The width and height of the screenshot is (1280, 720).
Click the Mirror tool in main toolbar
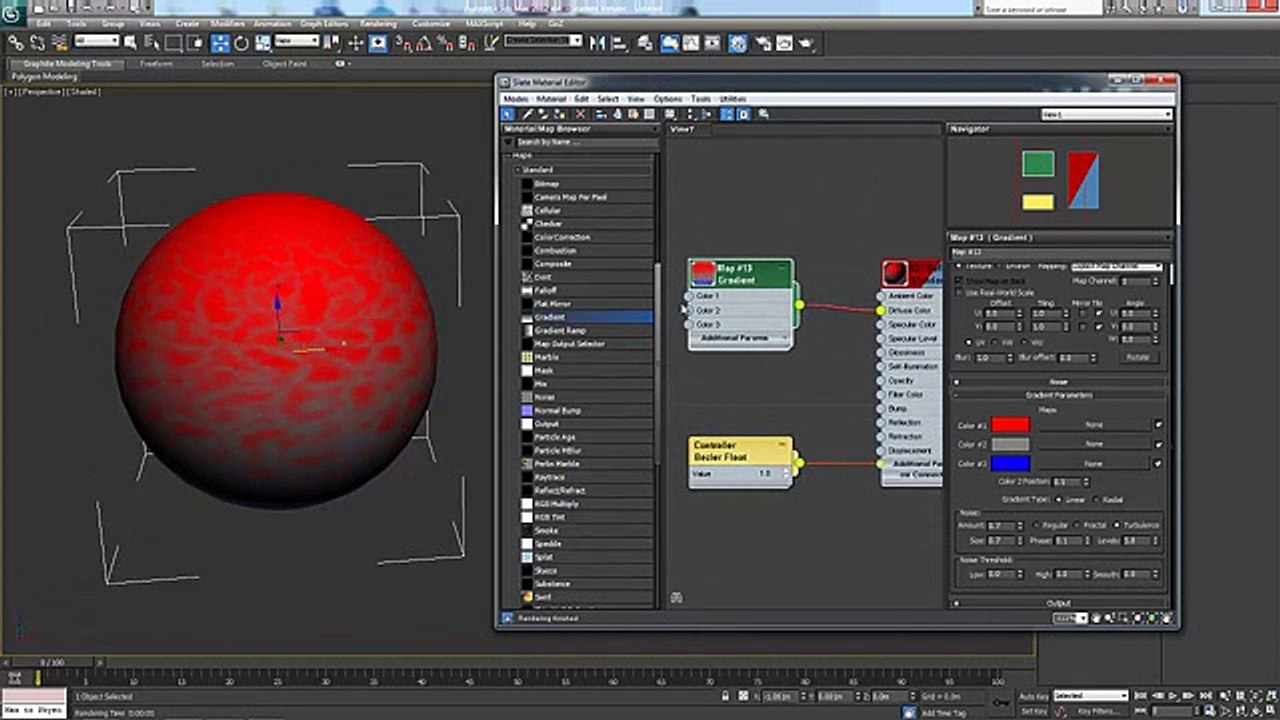pos(598,43)
